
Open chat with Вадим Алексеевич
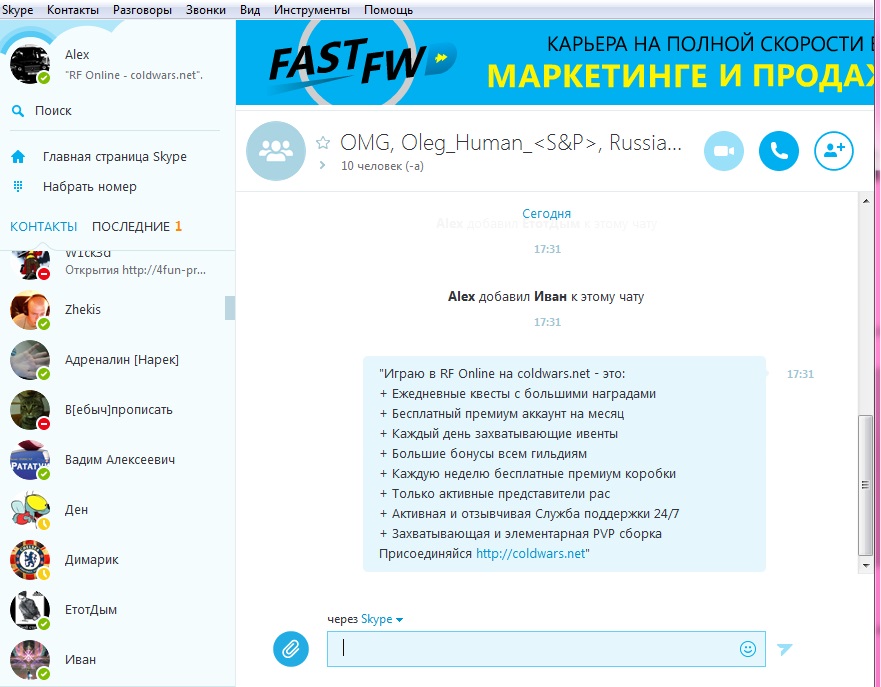pos(117,459)
